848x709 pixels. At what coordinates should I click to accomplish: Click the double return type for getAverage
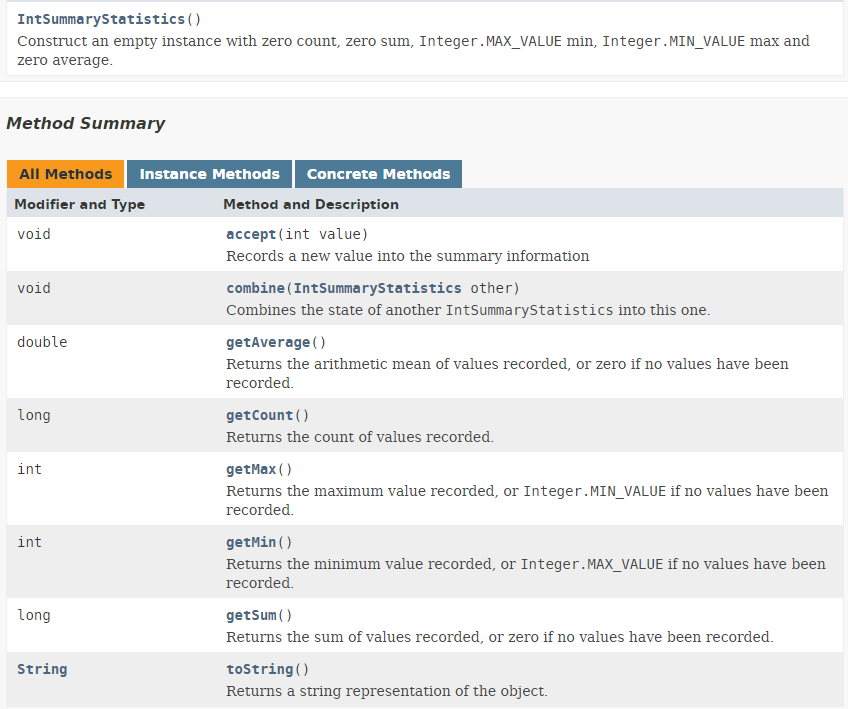point(42,342)
